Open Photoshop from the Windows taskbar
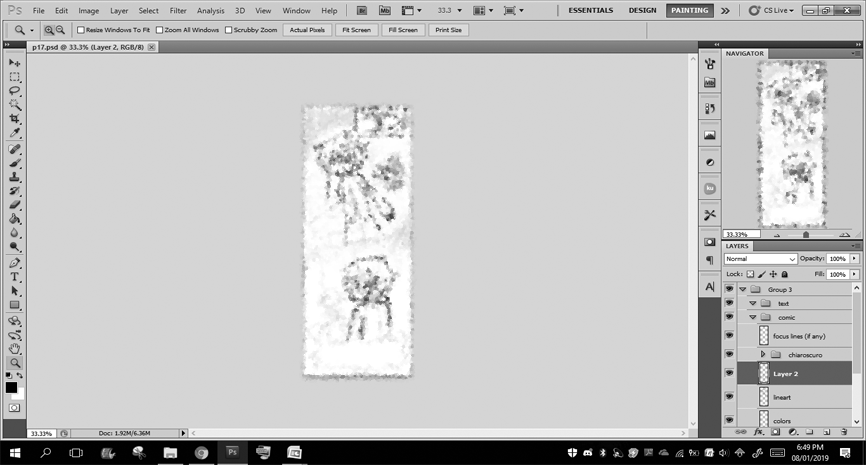This screenshot has width=866, height=465. click(x=232, y=452)
